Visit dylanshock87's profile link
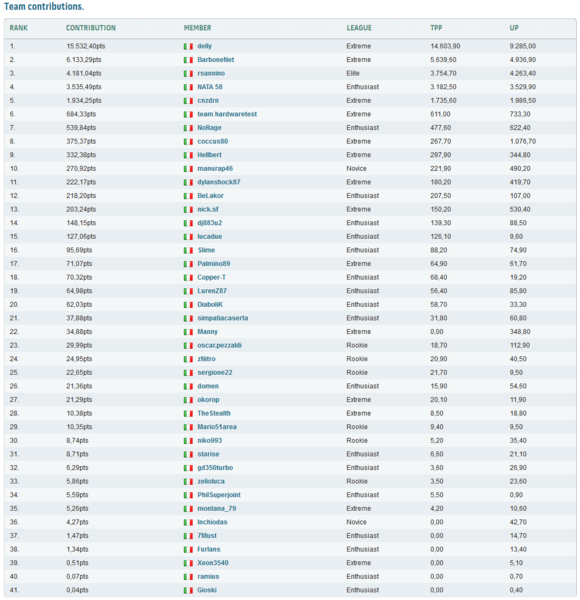The height and width of the screenshot is (600, 580). pos(219,182)
